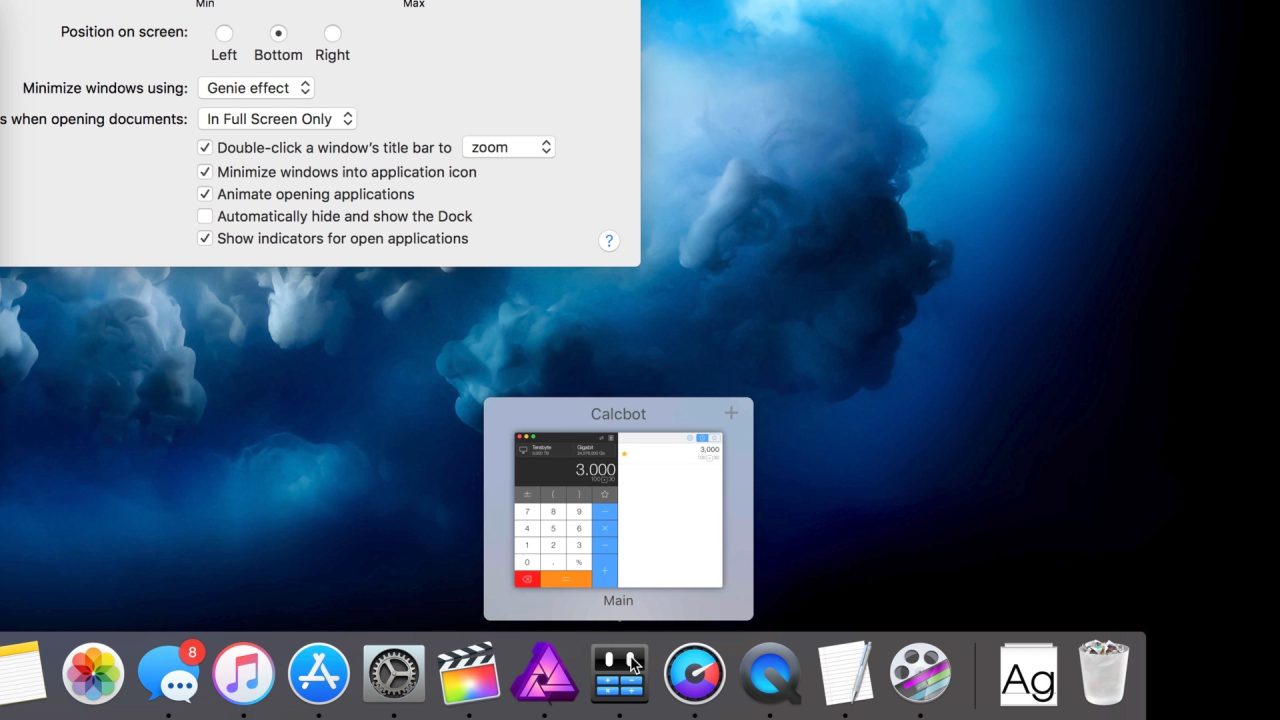Click the Calcbot dock icon

[620, 673]
